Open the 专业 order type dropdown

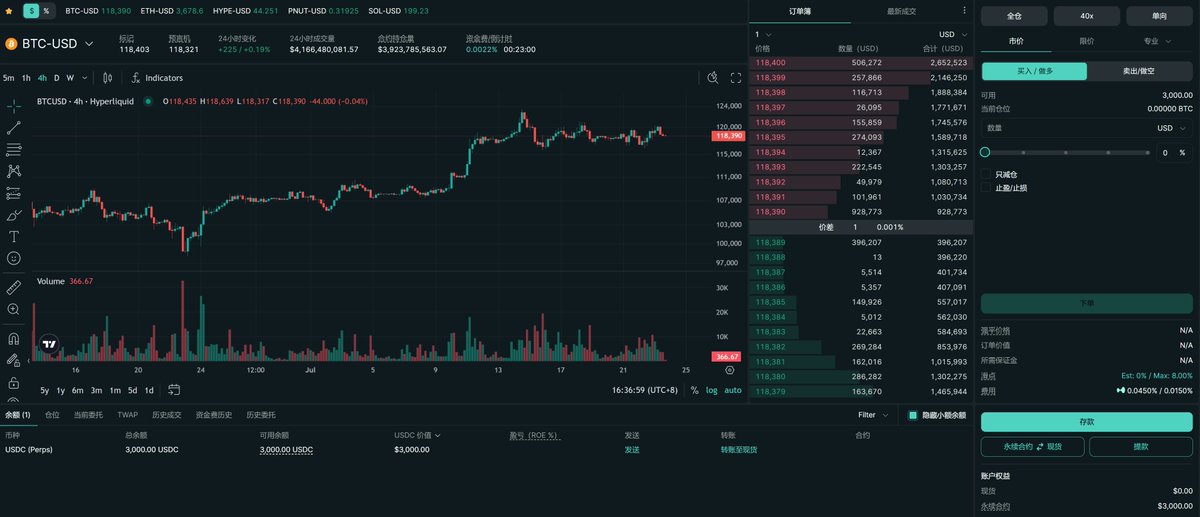(1157, 41)
